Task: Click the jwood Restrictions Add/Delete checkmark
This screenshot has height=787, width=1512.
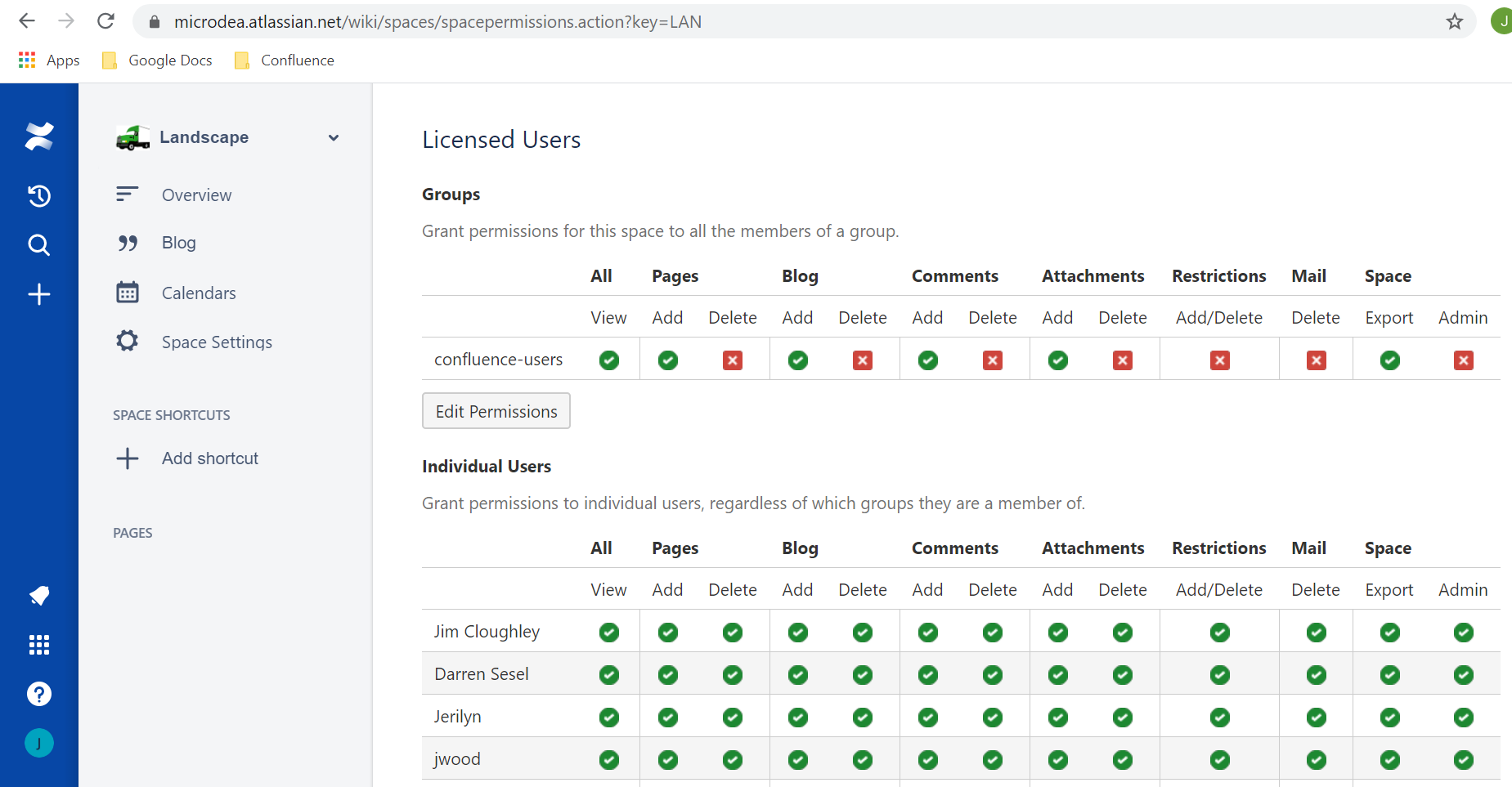Action: [x=1220, y=760]
